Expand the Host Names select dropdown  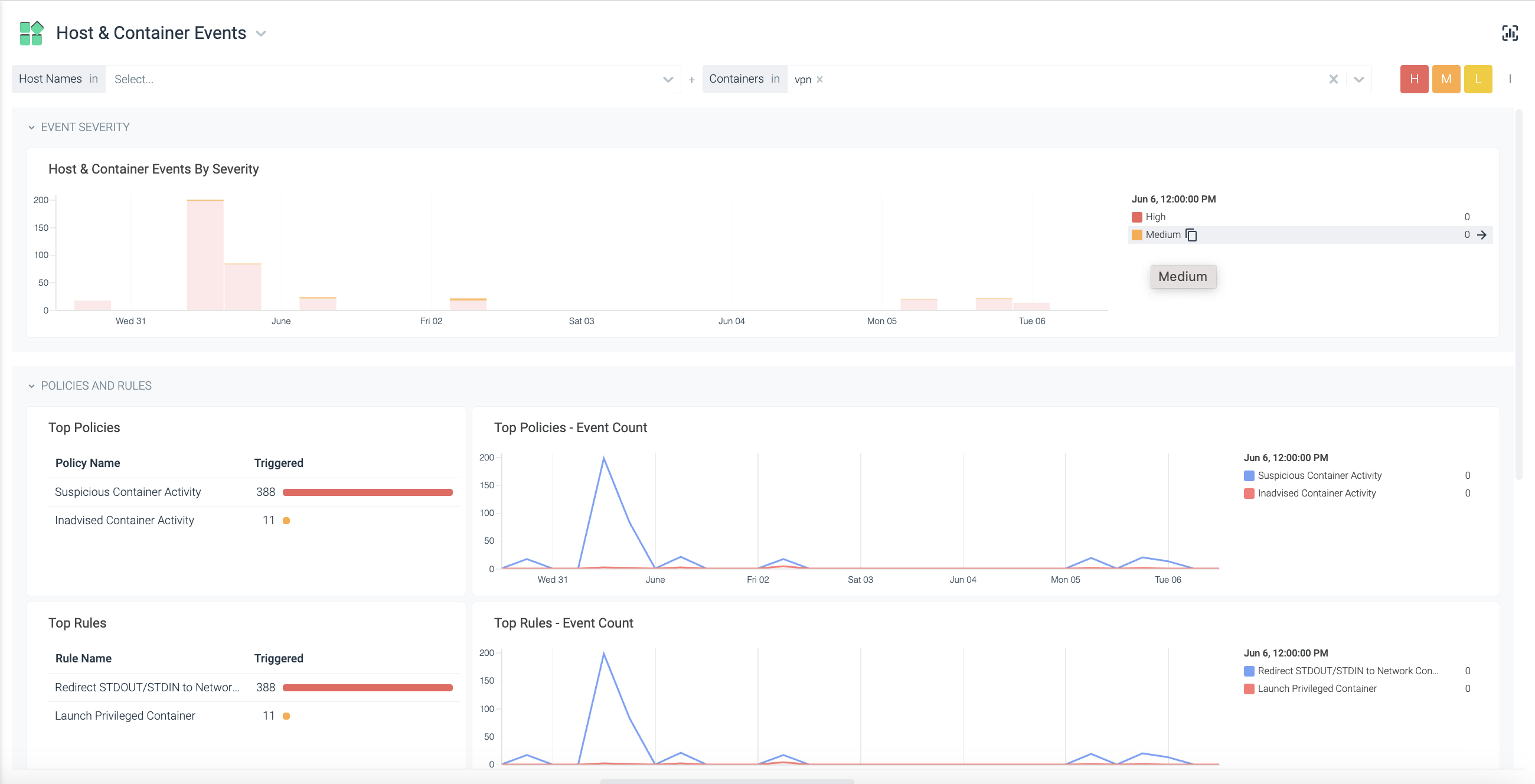667,79
